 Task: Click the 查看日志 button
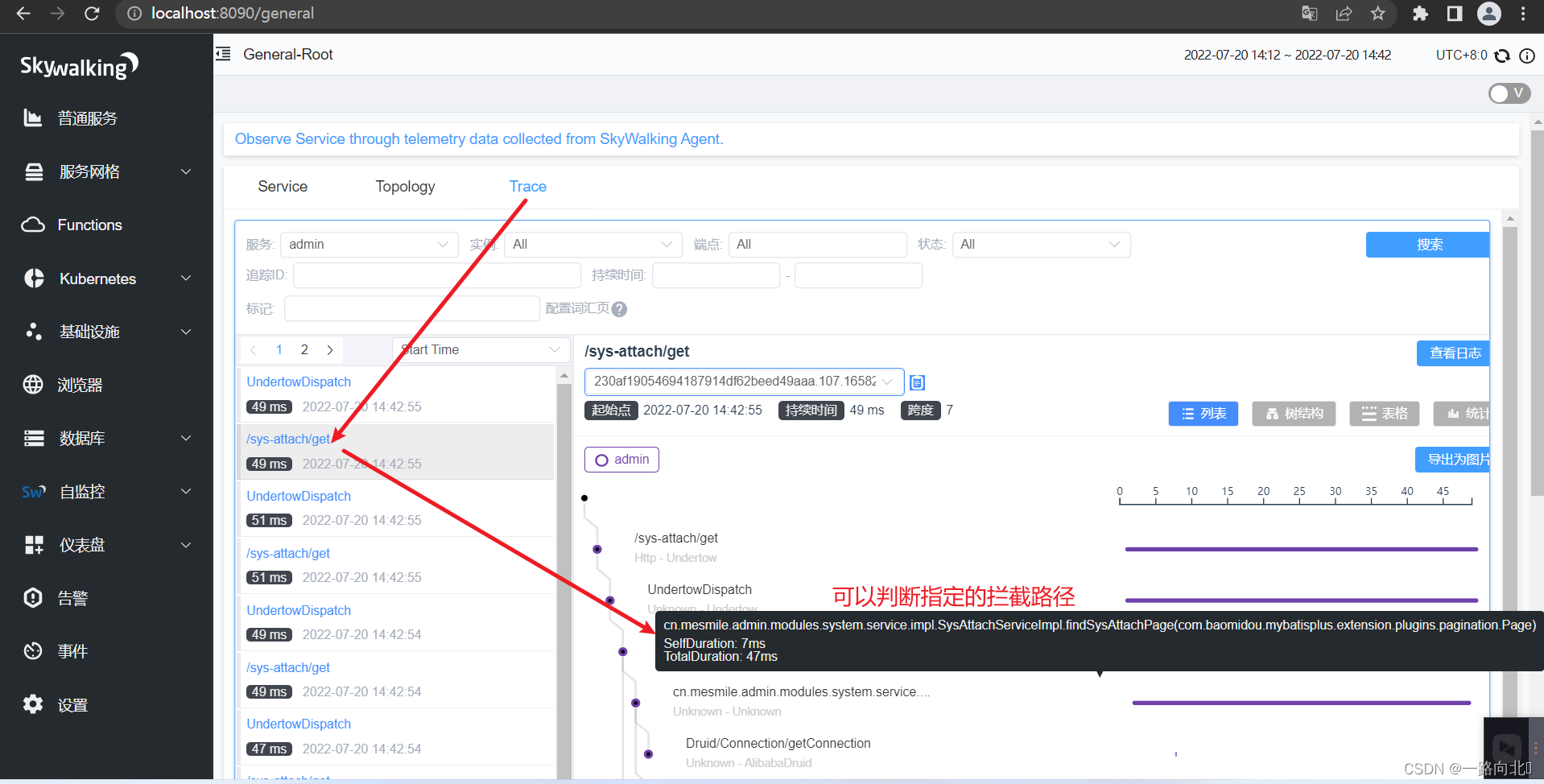pos(1453,353)
